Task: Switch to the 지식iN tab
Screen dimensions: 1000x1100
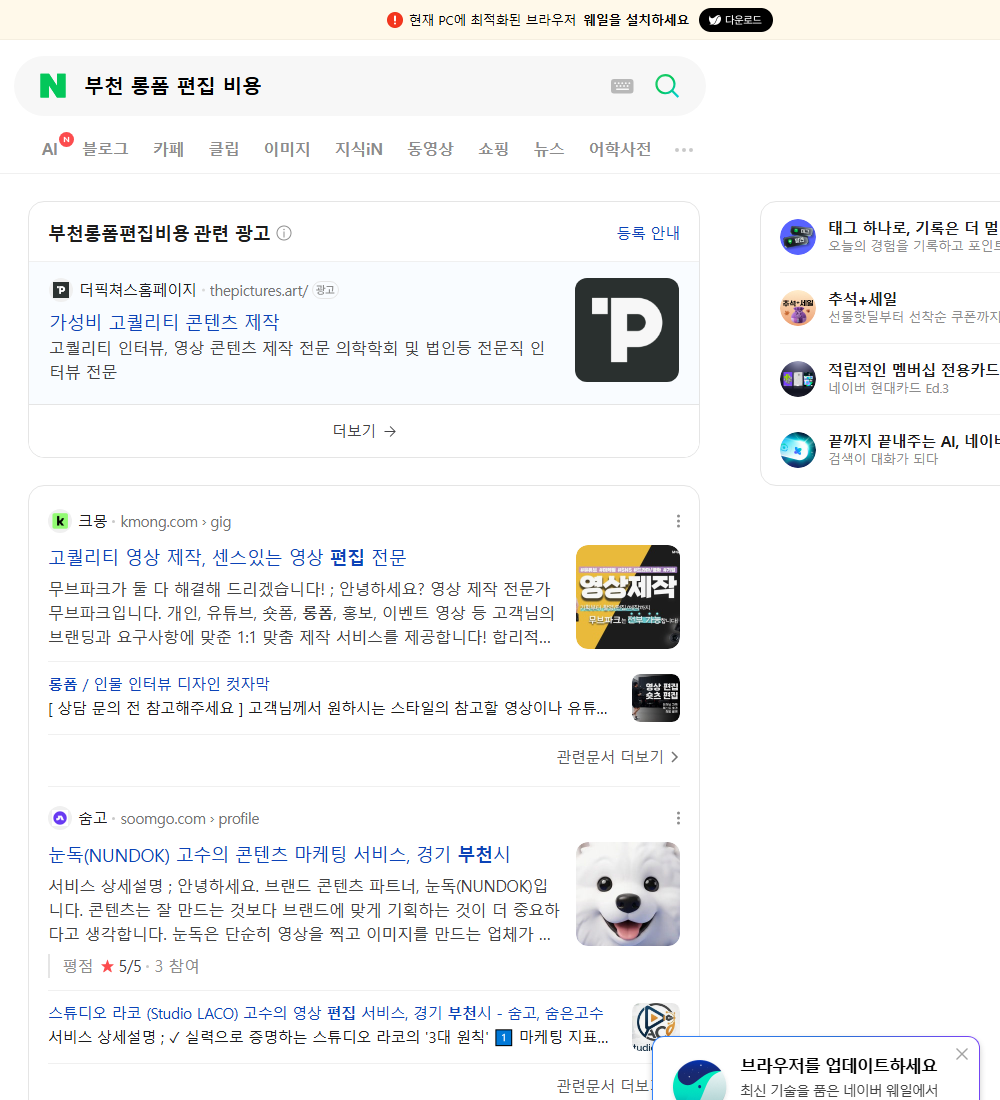Action: pos(359,149)
